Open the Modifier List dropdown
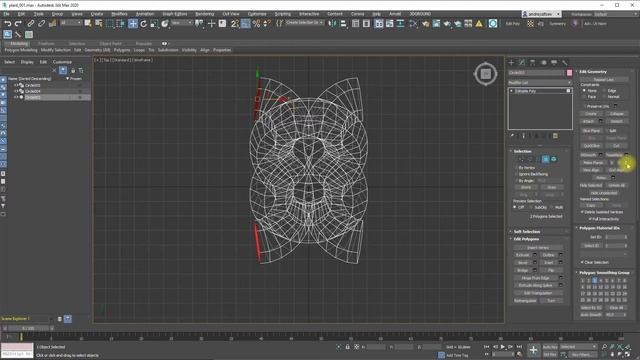The image size is (640, 360). (x=540, y=82)
